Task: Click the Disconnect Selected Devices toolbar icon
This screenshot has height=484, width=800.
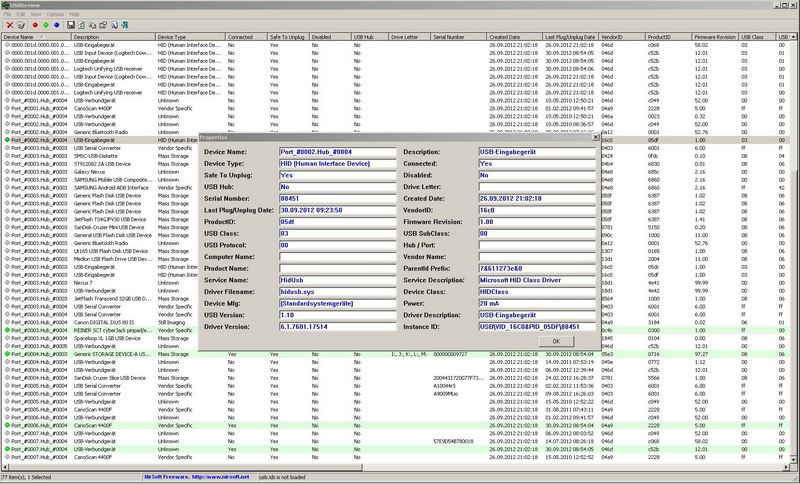Action: [21, 25]
